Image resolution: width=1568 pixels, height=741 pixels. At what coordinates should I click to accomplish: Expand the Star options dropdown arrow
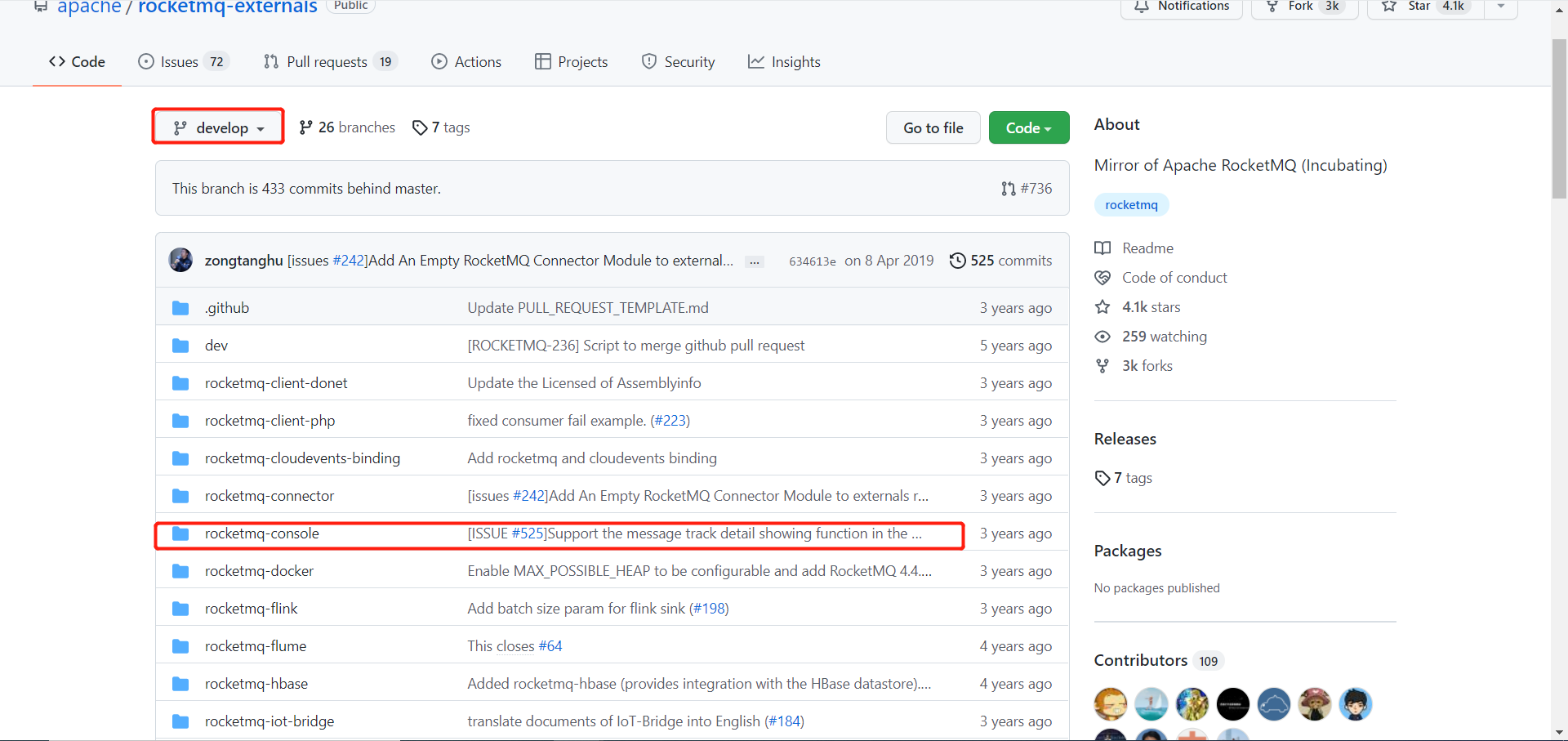[x=1501, y=7]
